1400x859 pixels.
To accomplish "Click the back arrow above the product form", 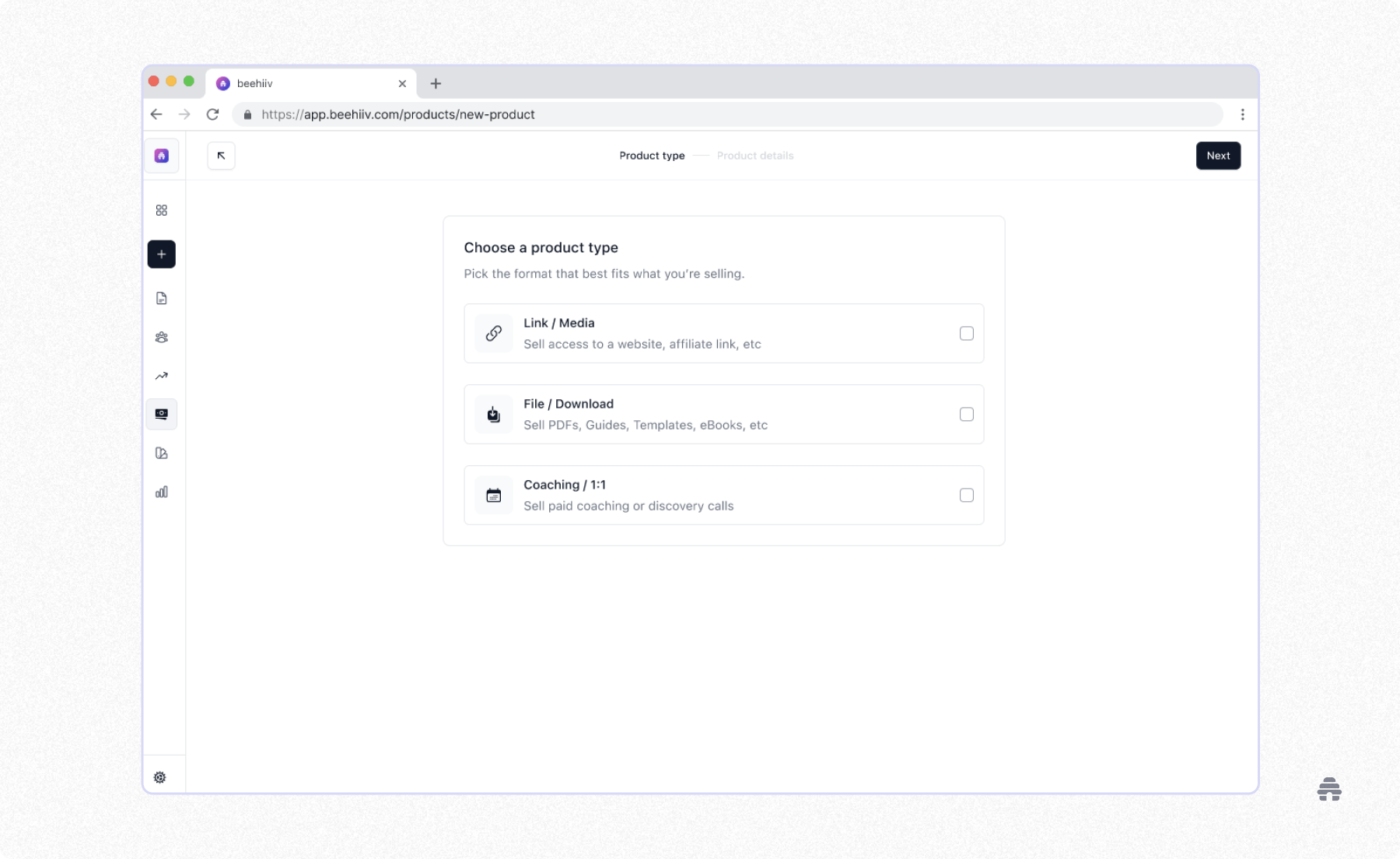I will coord(220,156).
